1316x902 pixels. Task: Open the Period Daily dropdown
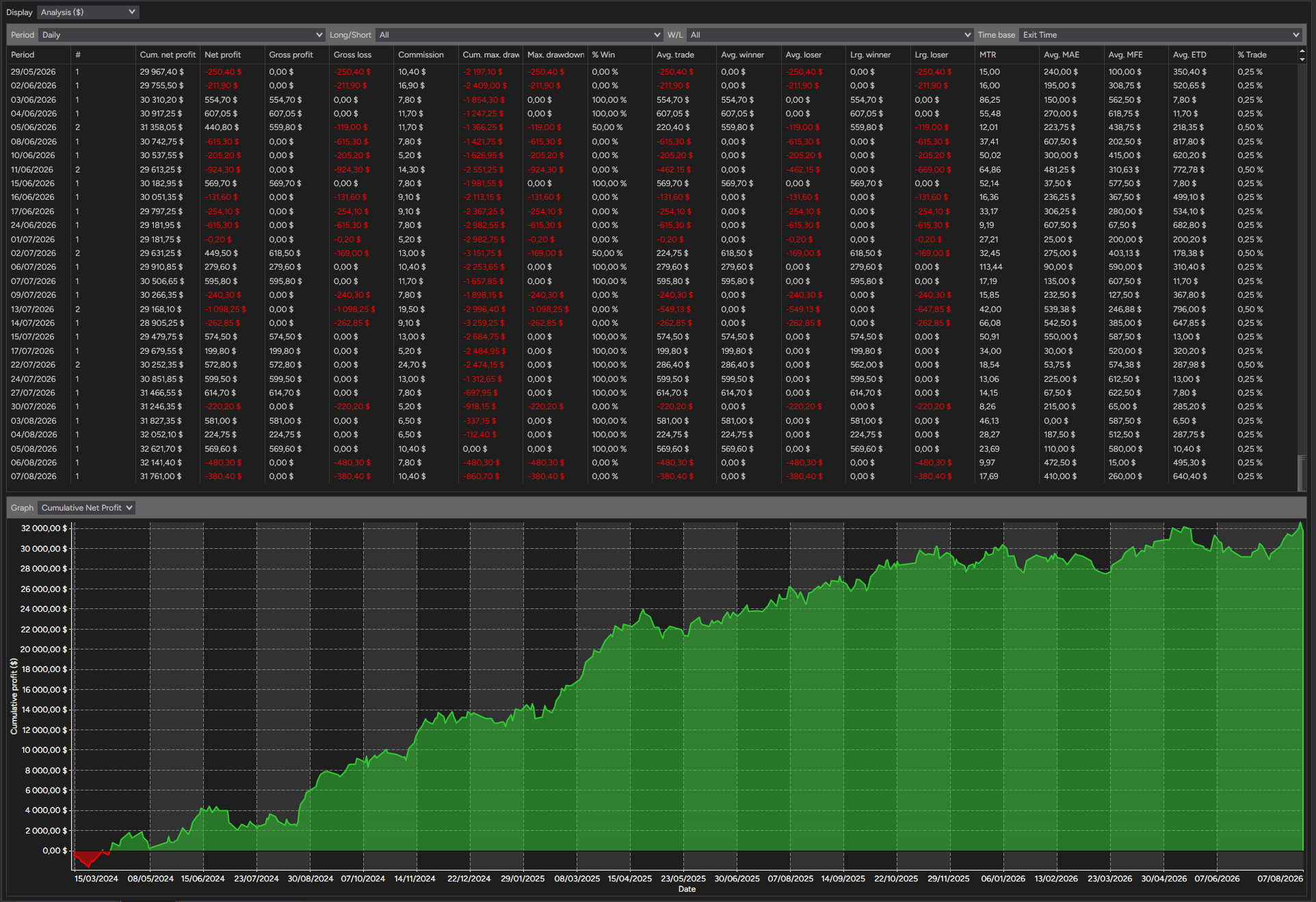[x=181, y=35]
